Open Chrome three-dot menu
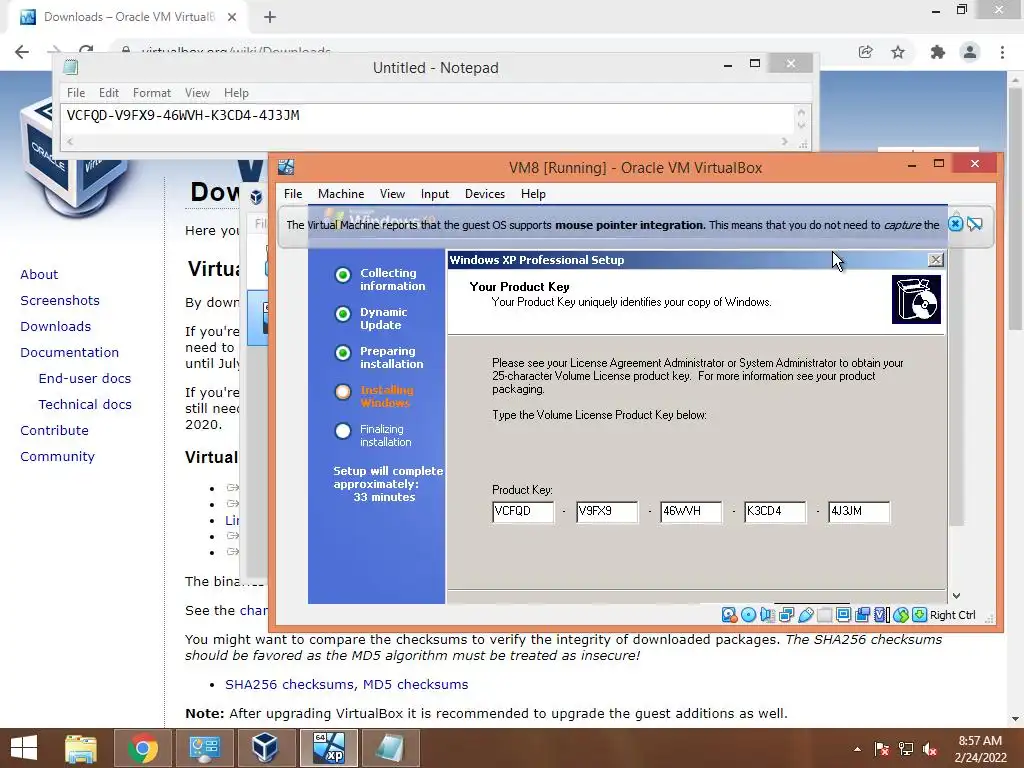This screenshot has height=768, width=1024. click(1002, 52)
